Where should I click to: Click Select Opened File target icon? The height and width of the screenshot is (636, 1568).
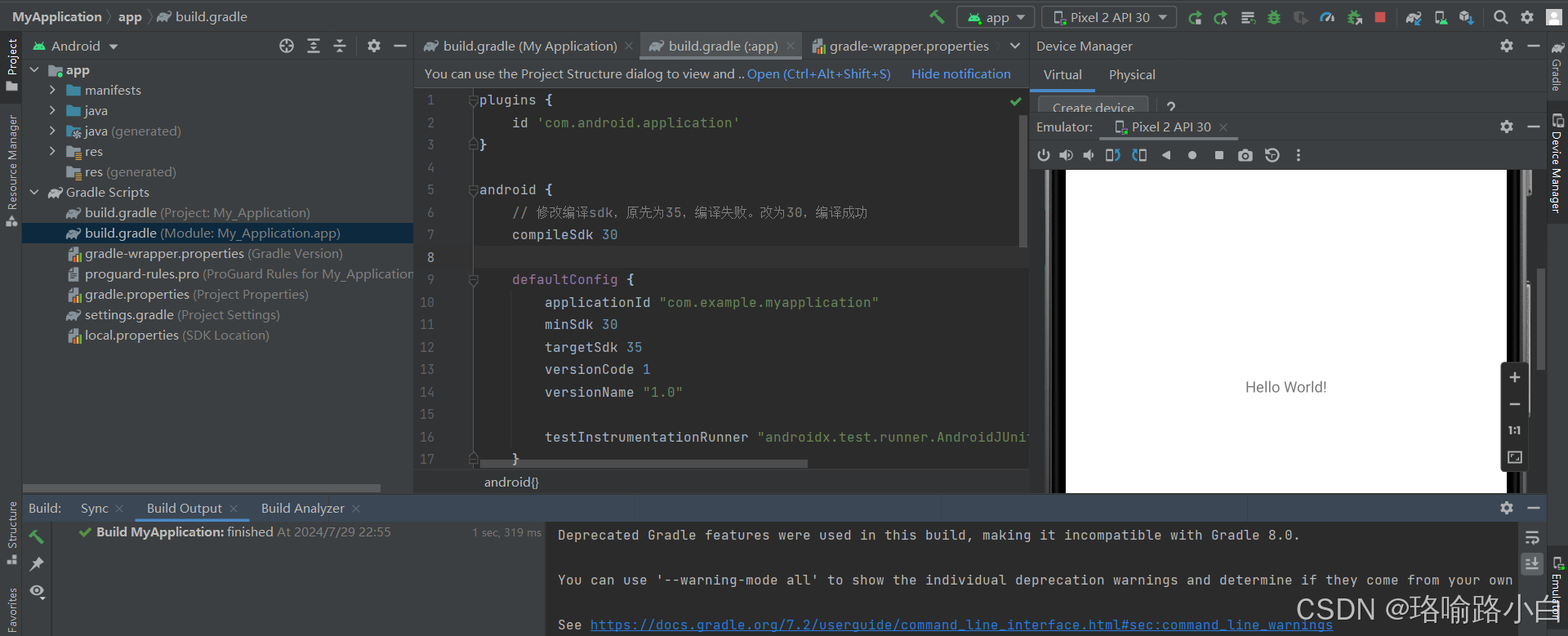(287, 47)
